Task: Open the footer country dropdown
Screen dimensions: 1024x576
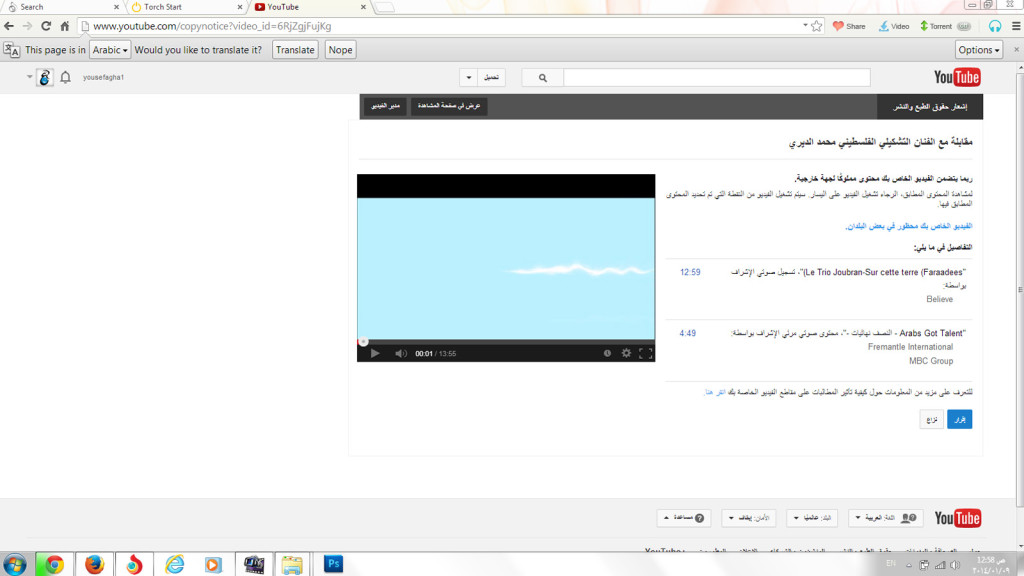Action: [812, 518]
